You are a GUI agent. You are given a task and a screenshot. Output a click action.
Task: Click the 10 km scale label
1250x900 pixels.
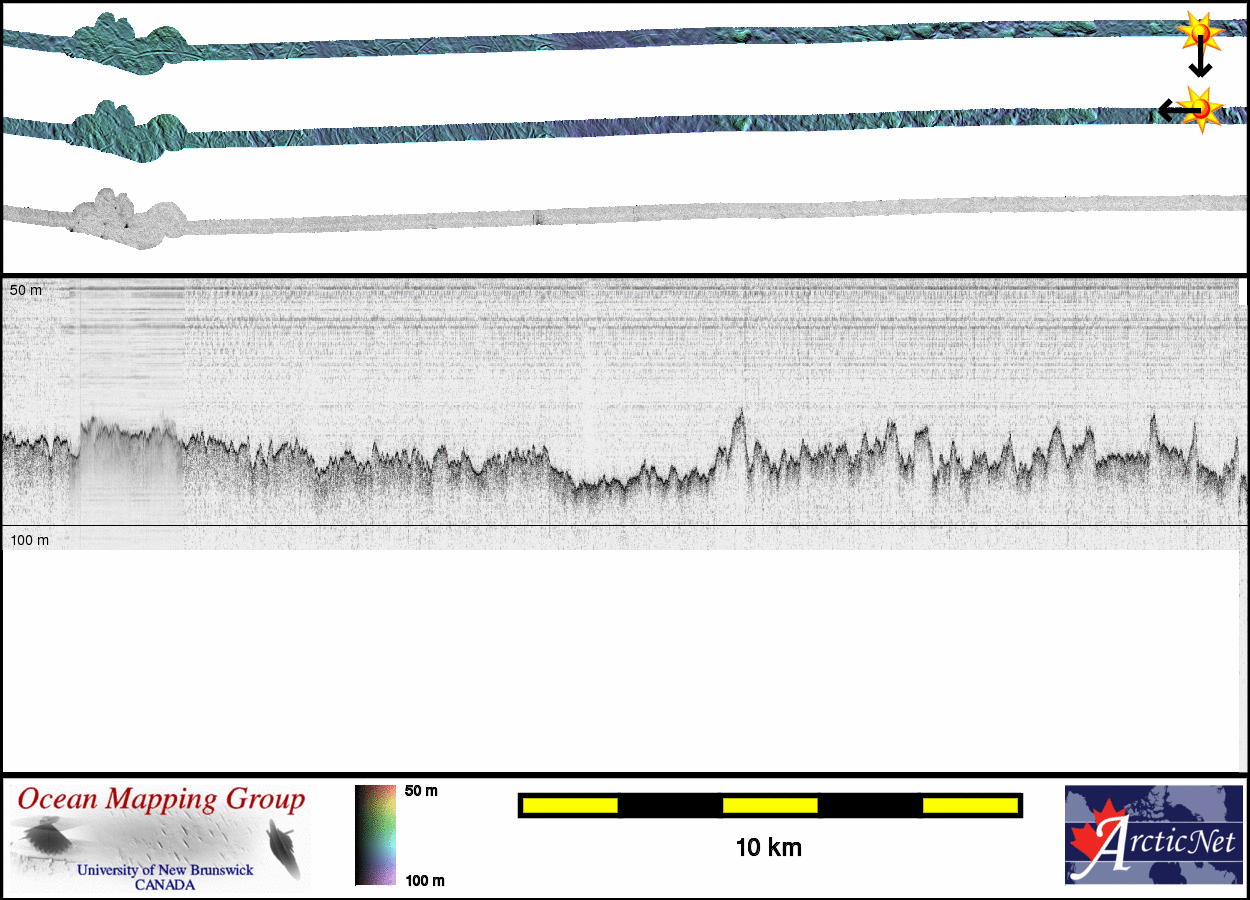point(768,848)
